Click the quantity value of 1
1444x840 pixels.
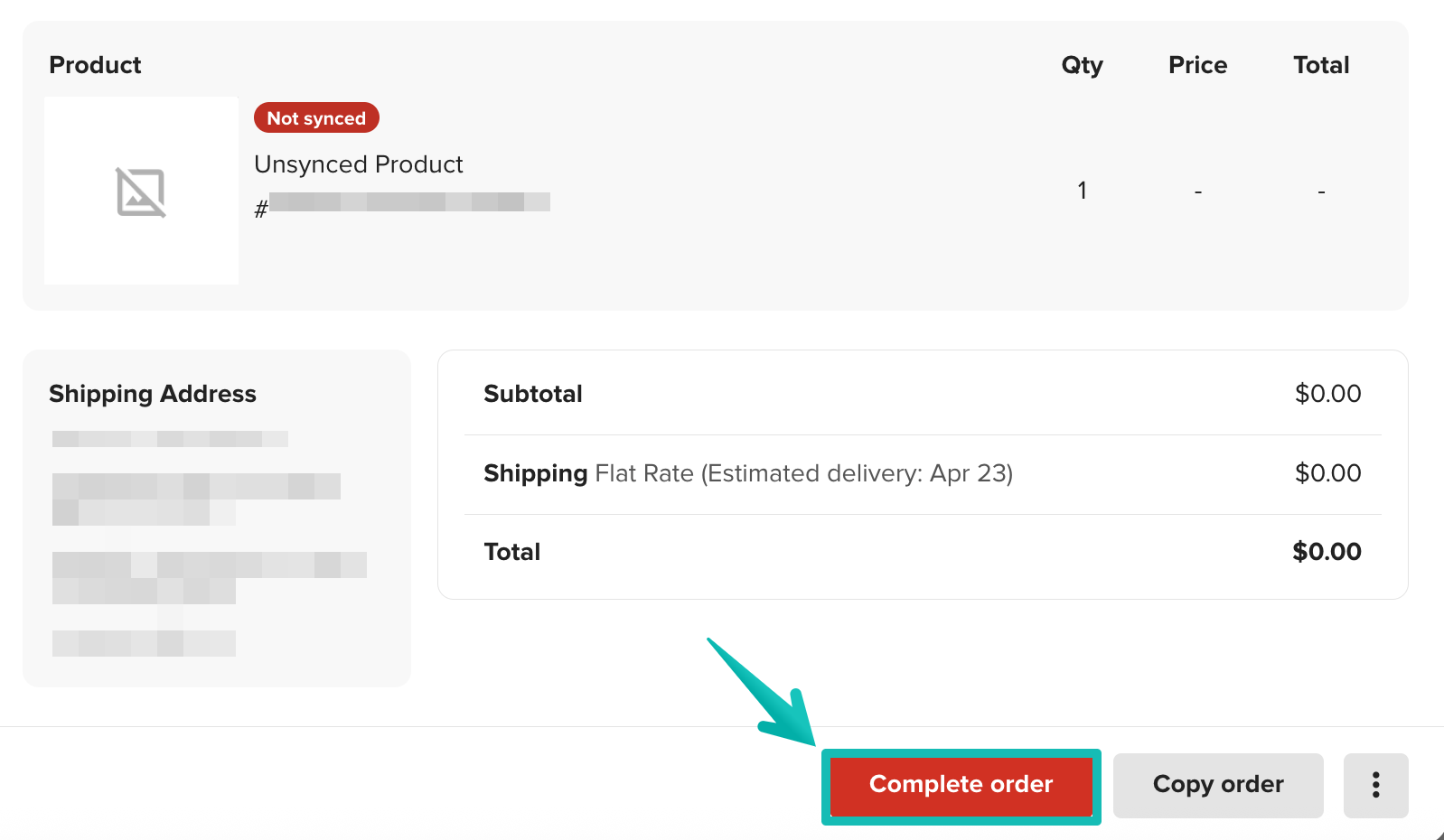click(x=1082, y=191)
